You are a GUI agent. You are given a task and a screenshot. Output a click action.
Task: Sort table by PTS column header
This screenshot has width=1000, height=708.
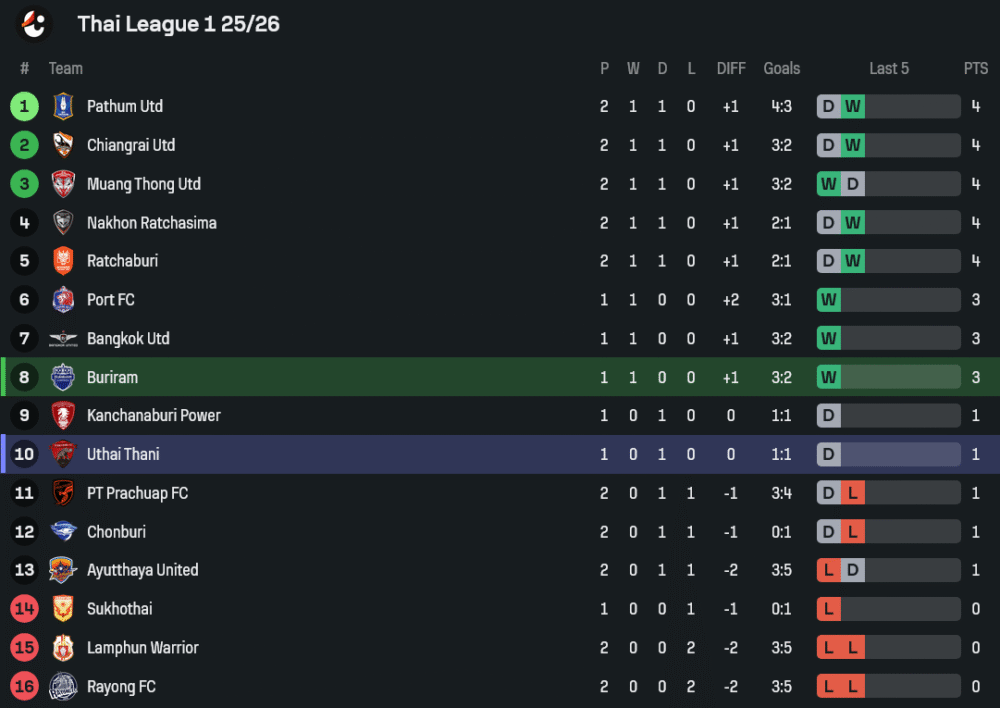tap(976, 69)
